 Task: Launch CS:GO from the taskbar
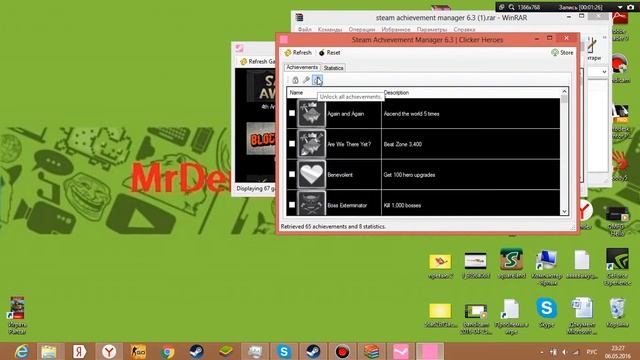(138, 351)
